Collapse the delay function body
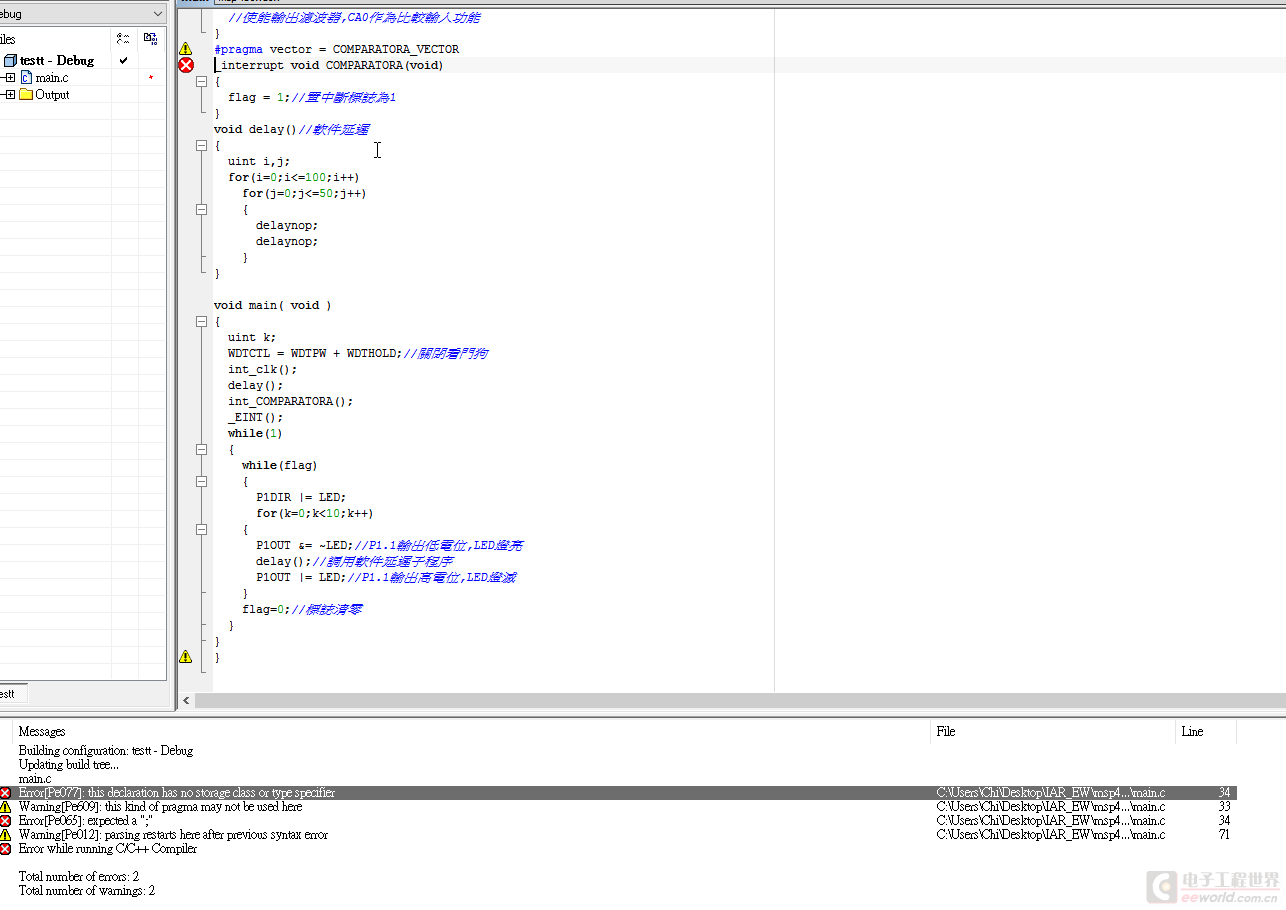Viewport: 1286px width, 910px height. coord(201,145)
